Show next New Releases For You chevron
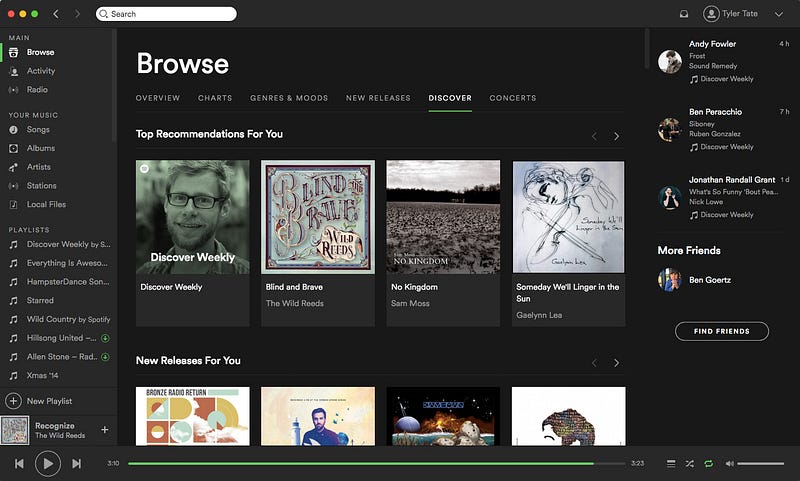 (616, 363)
